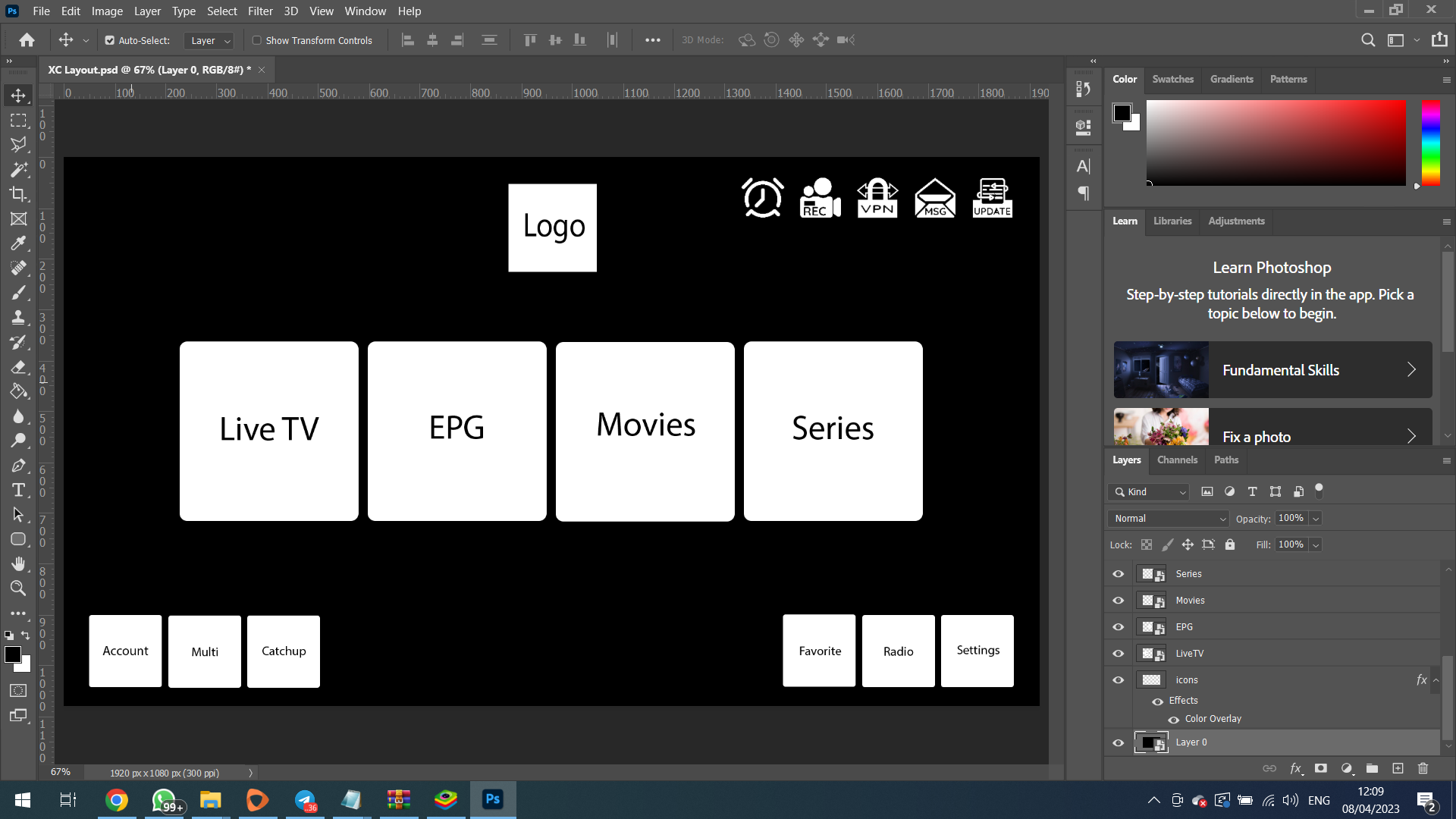This screenshot has width=1456, height=819.
Task: Add a layer mask to Layer 0
Action: pyautogui.click(x=1321, y=768)
